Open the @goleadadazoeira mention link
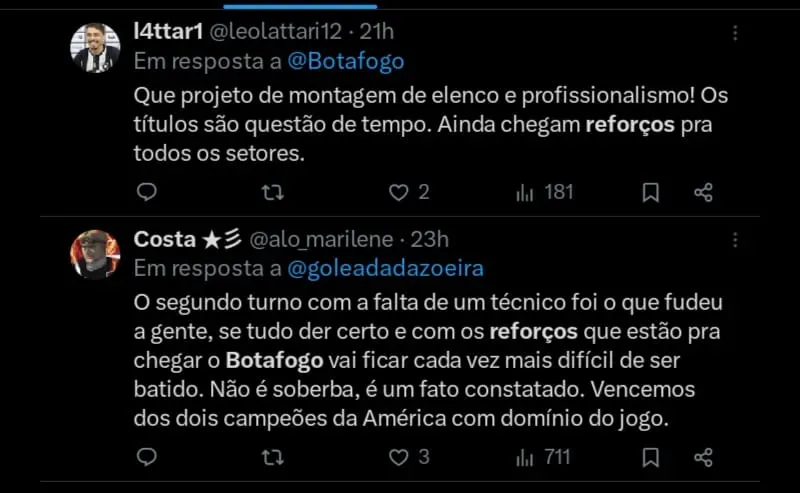Viewport: 800px width, 493px height. (x=388, y=268)
